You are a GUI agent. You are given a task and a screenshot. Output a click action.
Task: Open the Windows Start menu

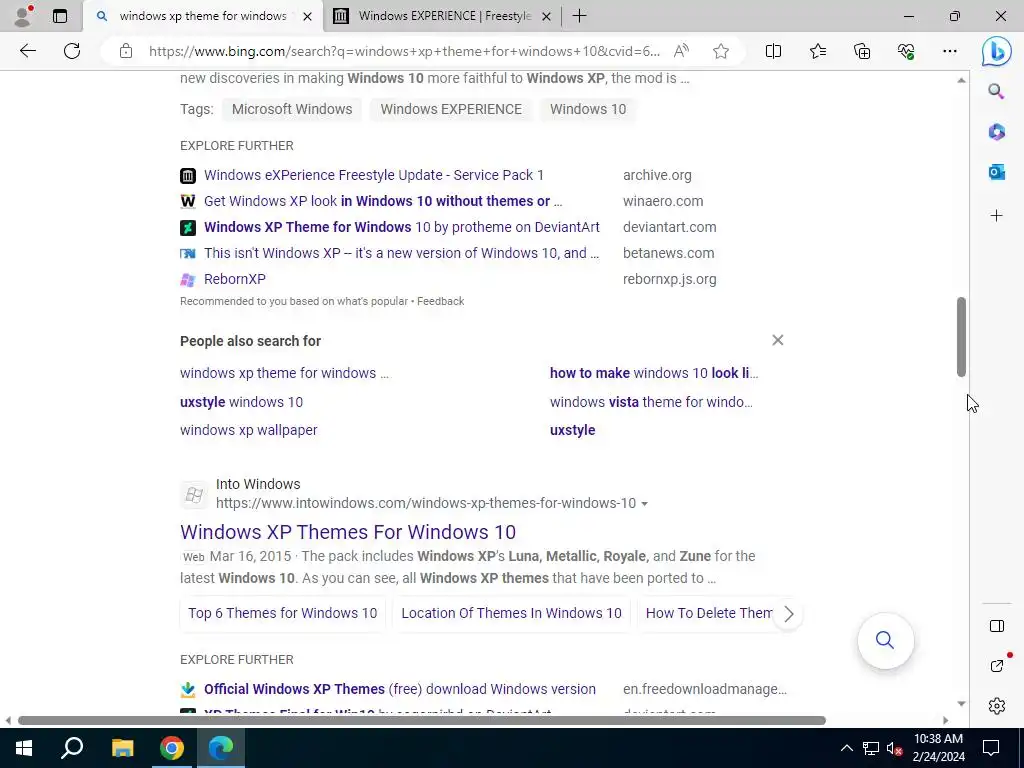[x=24, y=748]
